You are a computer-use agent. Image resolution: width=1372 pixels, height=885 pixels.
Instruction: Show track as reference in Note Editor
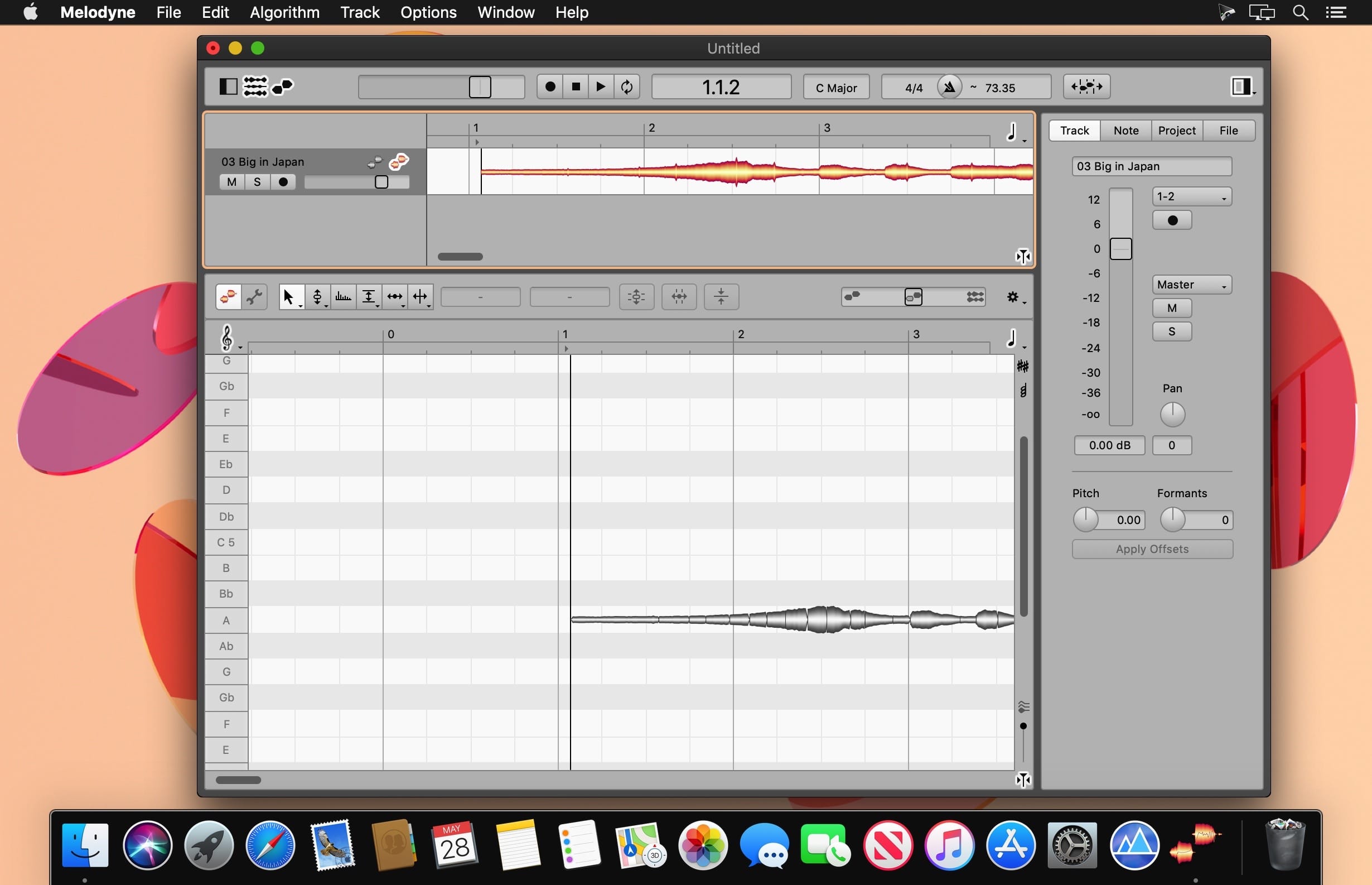tap(374, 162)
